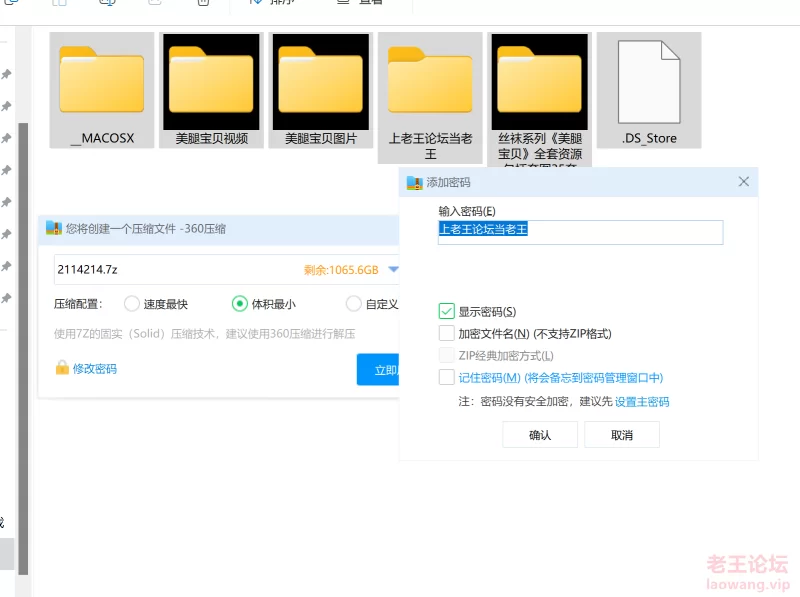Image resolution: width=800 pixels, height=597 pixels.
Task: Select the .DS_Store file
Action: (x=649, y=90)
